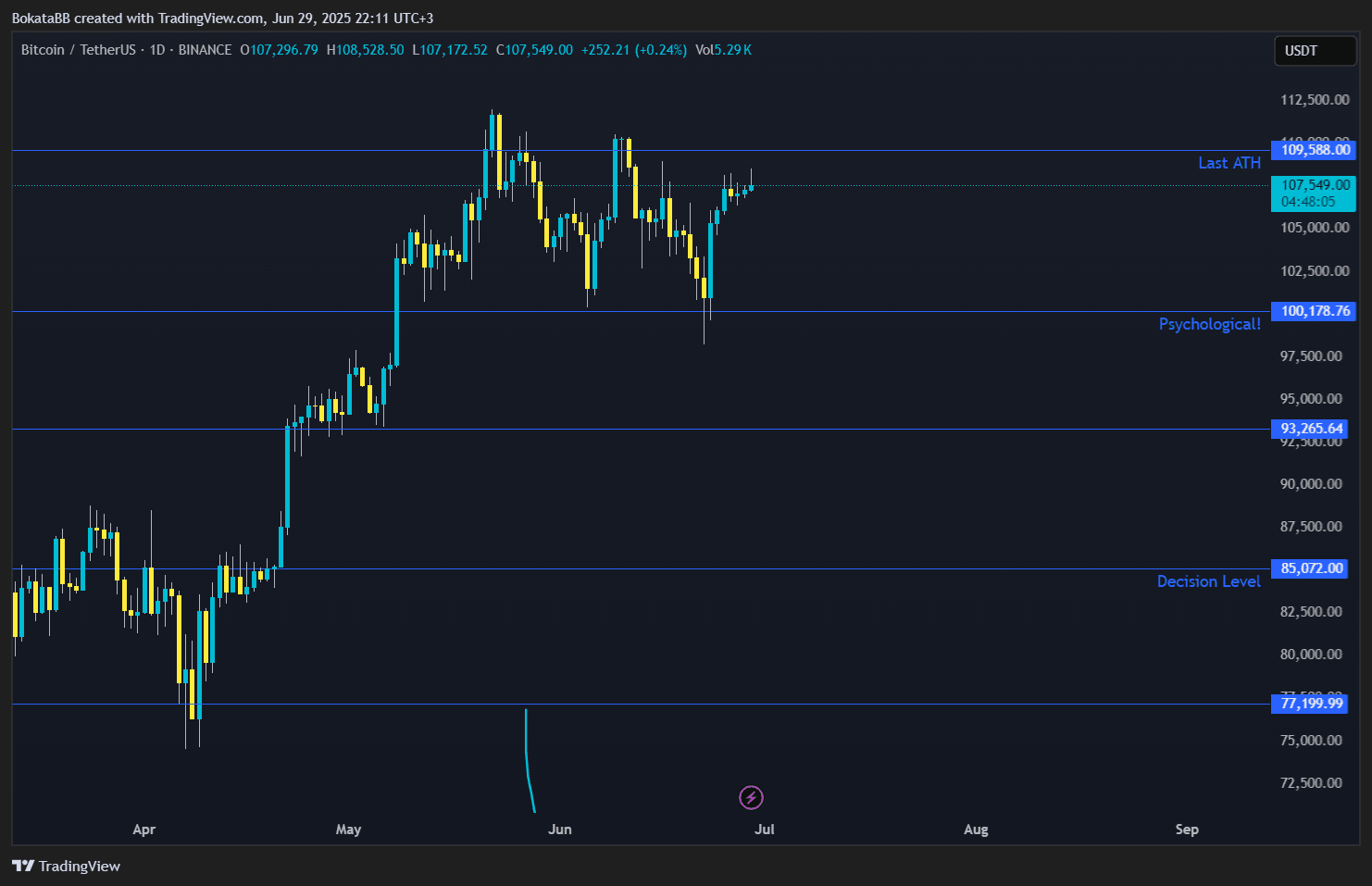Click the Aug label on time axis
Image resolution: width=1372 pixels, height=886 pixels.
(x=976, y=830)
